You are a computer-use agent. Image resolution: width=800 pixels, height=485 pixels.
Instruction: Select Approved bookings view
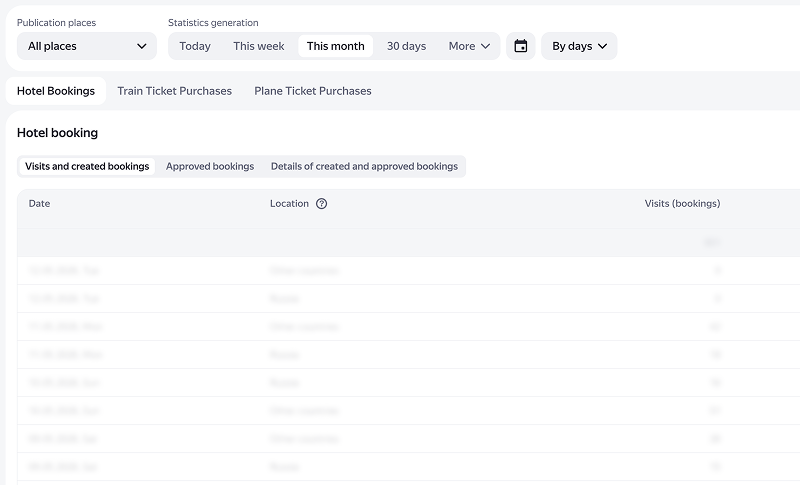click(x=210, y=166)
